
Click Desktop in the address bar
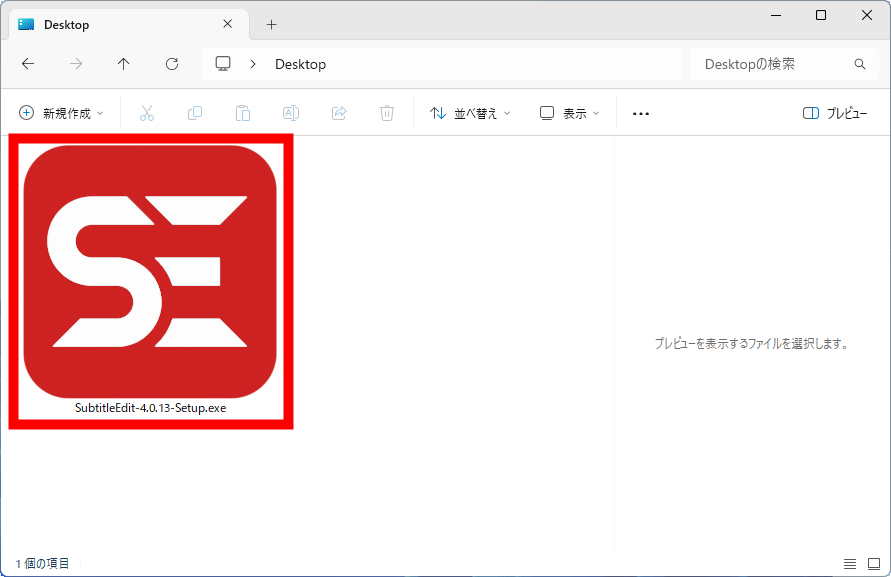301,64
